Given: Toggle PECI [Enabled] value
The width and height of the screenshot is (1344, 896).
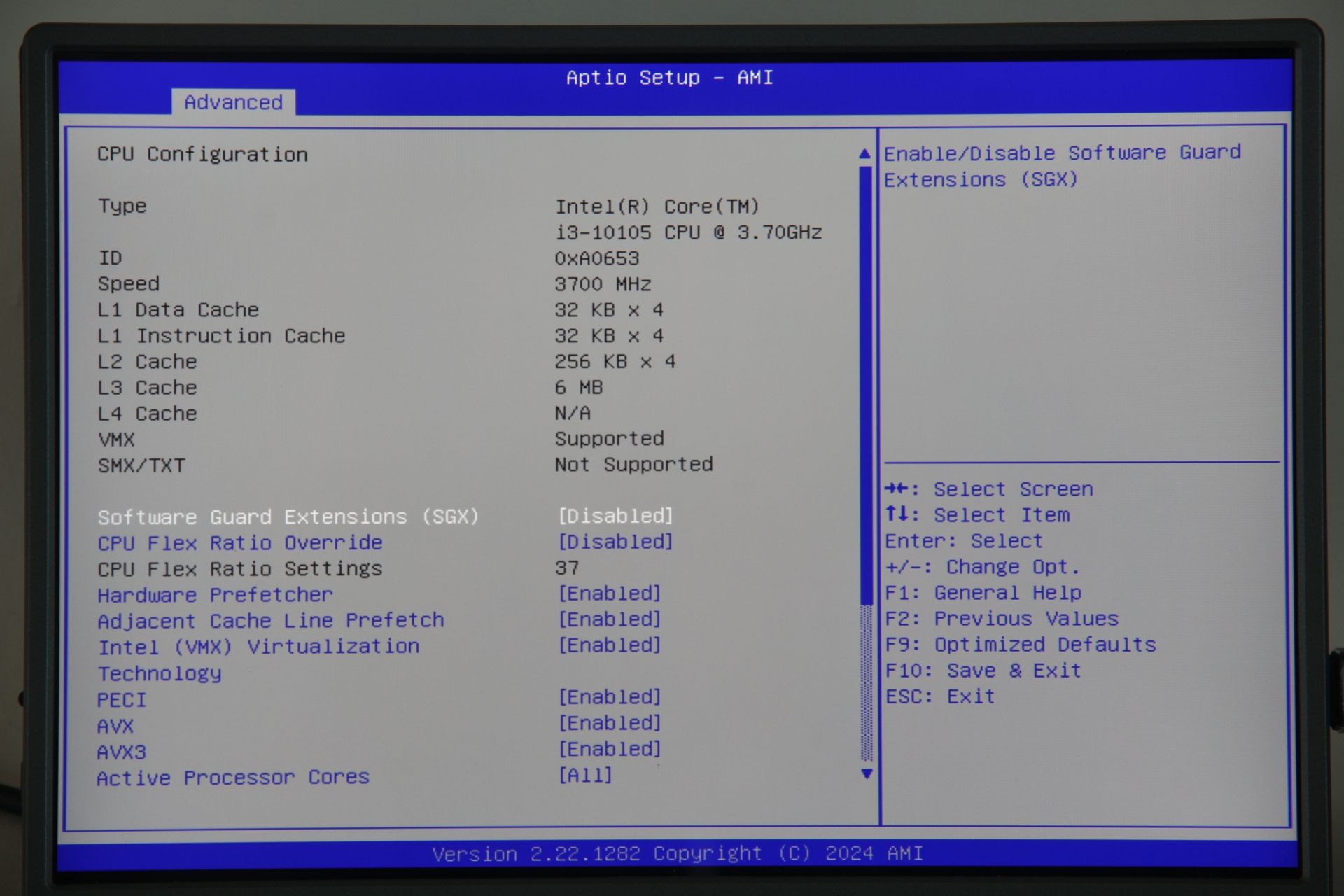Looking at the screenshot, I should point(609,698).
